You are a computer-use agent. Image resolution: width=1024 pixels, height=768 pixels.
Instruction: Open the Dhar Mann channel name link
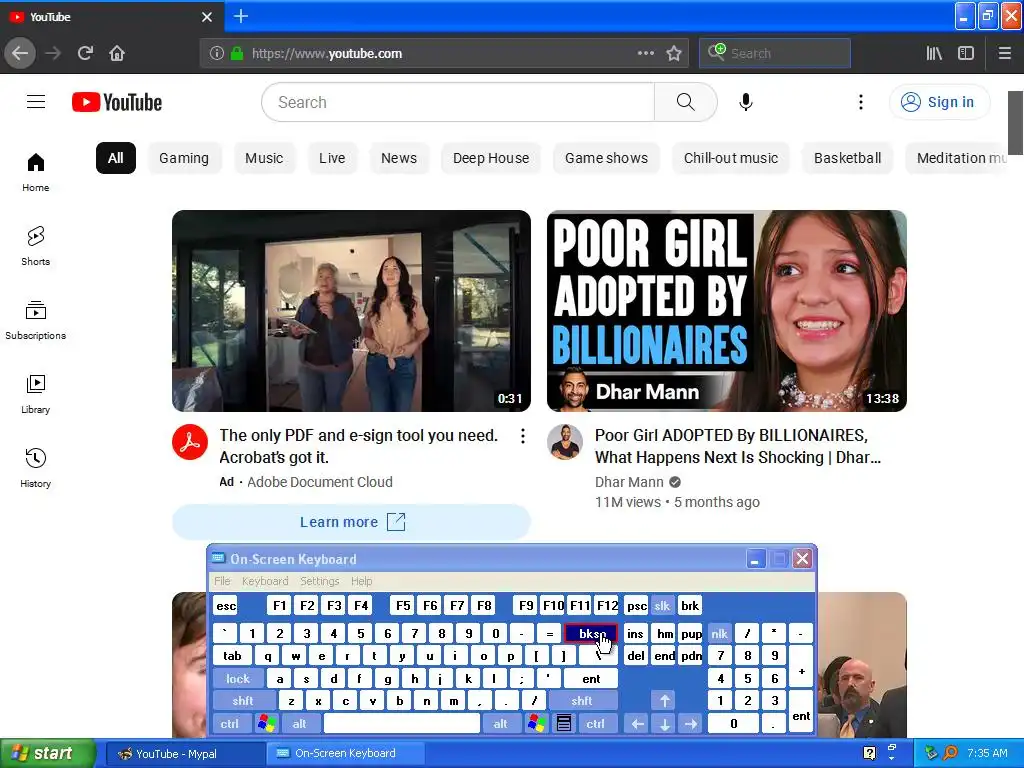(630, 482)
